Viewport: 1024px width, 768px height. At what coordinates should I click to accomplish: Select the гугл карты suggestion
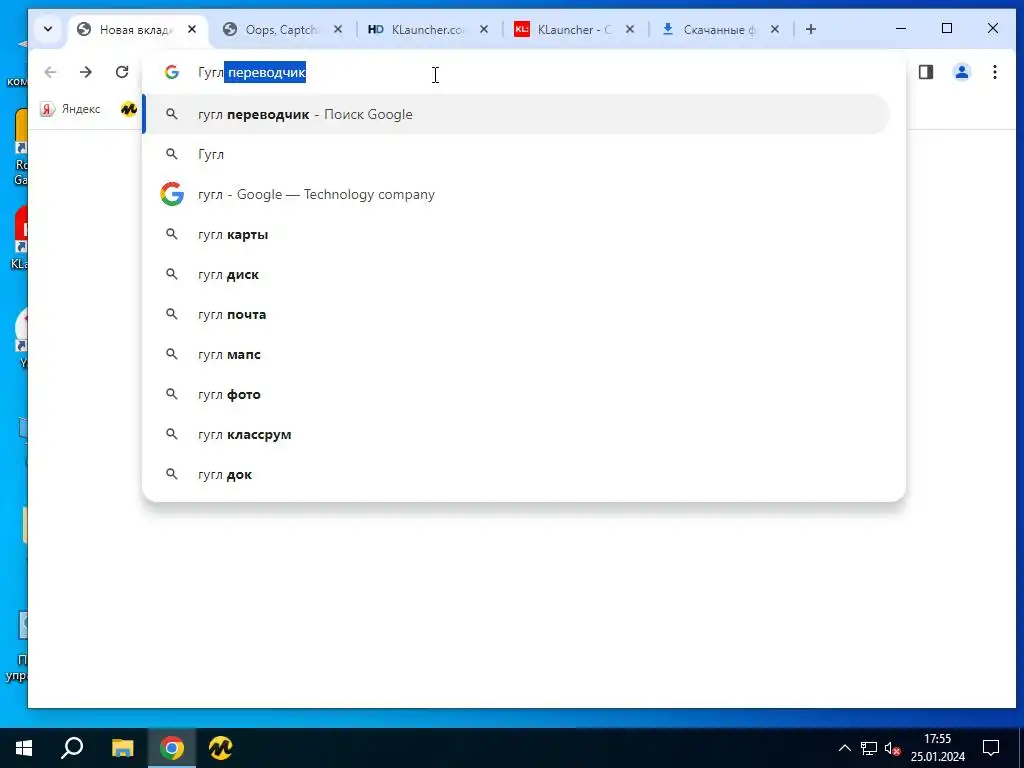tap(516, 234)
